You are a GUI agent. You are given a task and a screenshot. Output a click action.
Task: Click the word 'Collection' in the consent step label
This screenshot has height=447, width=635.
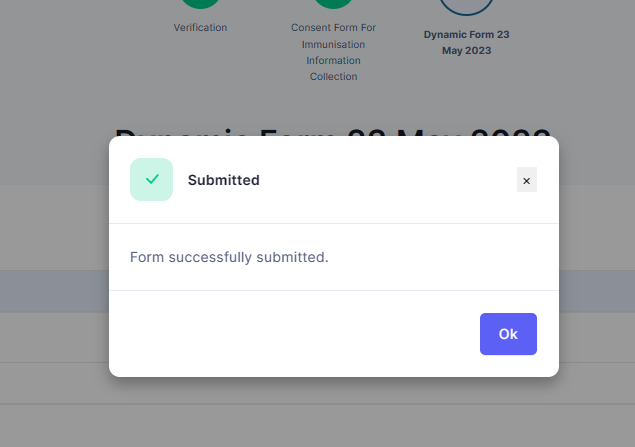333,77
